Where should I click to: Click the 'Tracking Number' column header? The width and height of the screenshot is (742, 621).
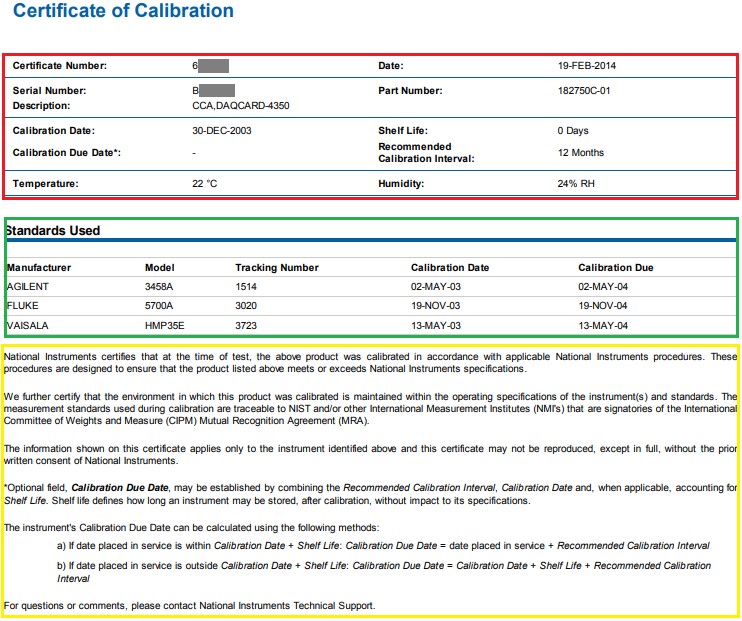click(x=277, y=267)
